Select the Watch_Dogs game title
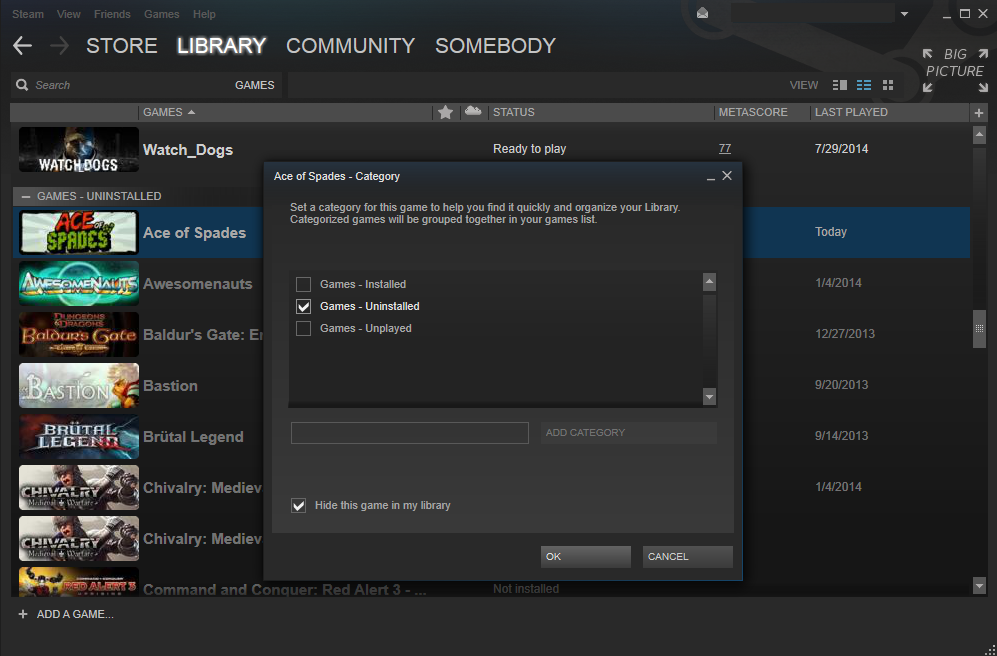 coord(188,150)
